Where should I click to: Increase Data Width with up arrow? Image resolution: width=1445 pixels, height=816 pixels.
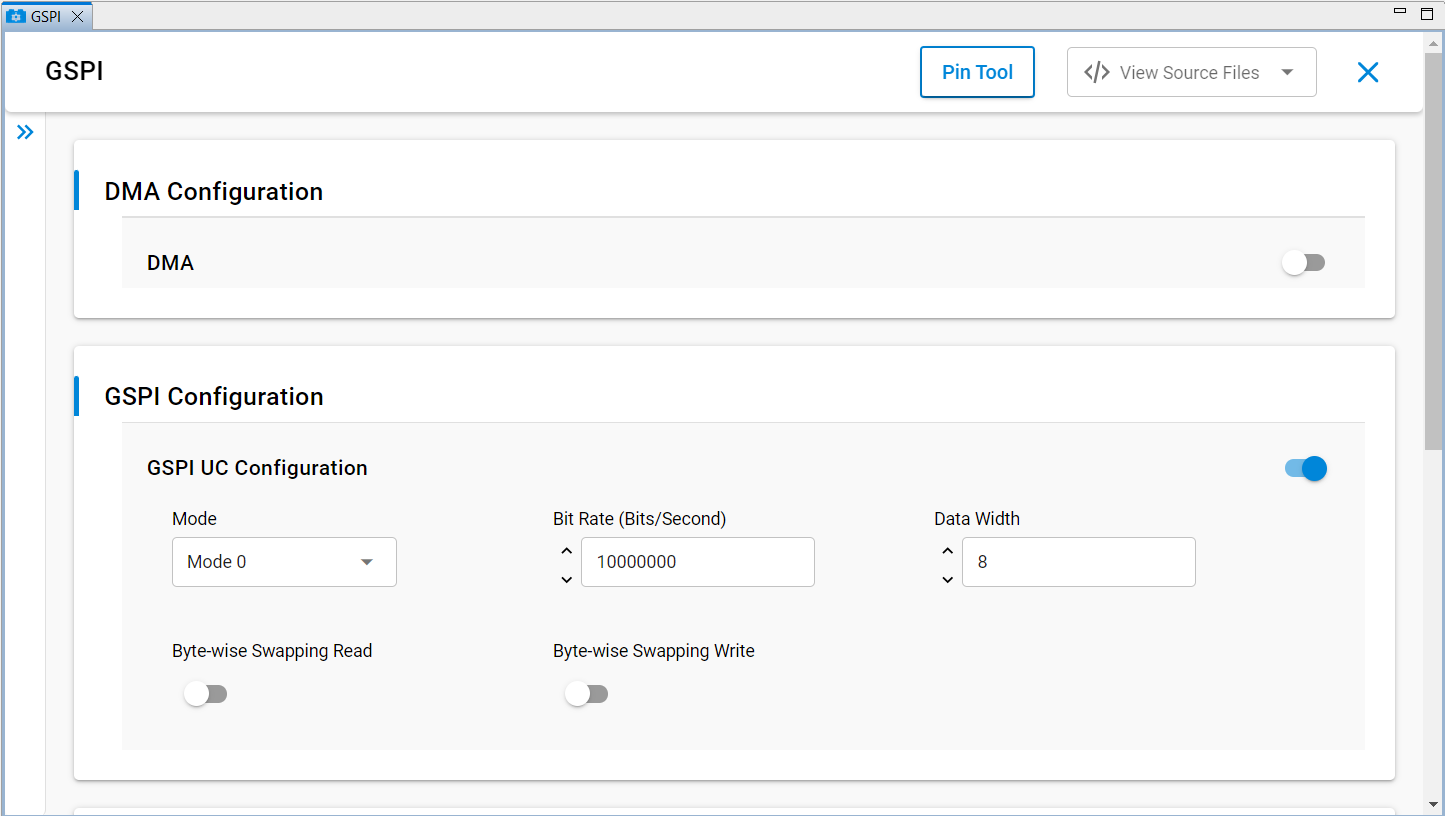pos(948,551)
